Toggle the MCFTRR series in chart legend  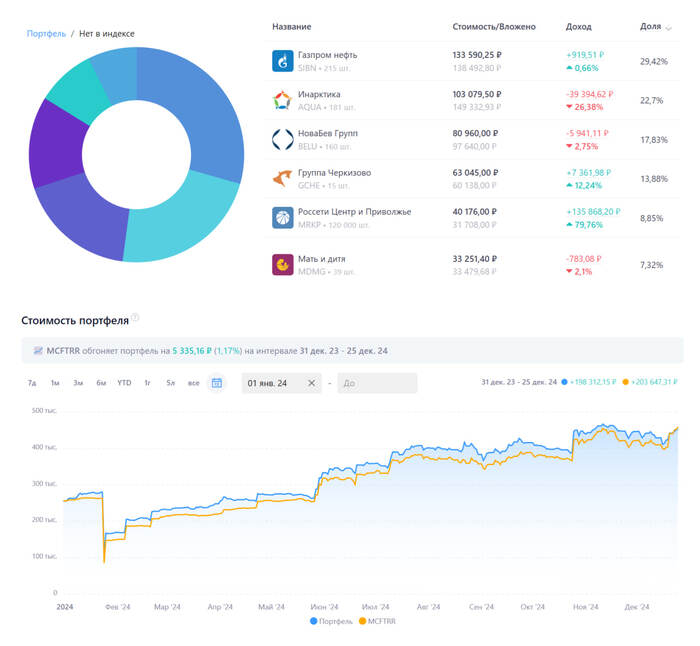376,621
